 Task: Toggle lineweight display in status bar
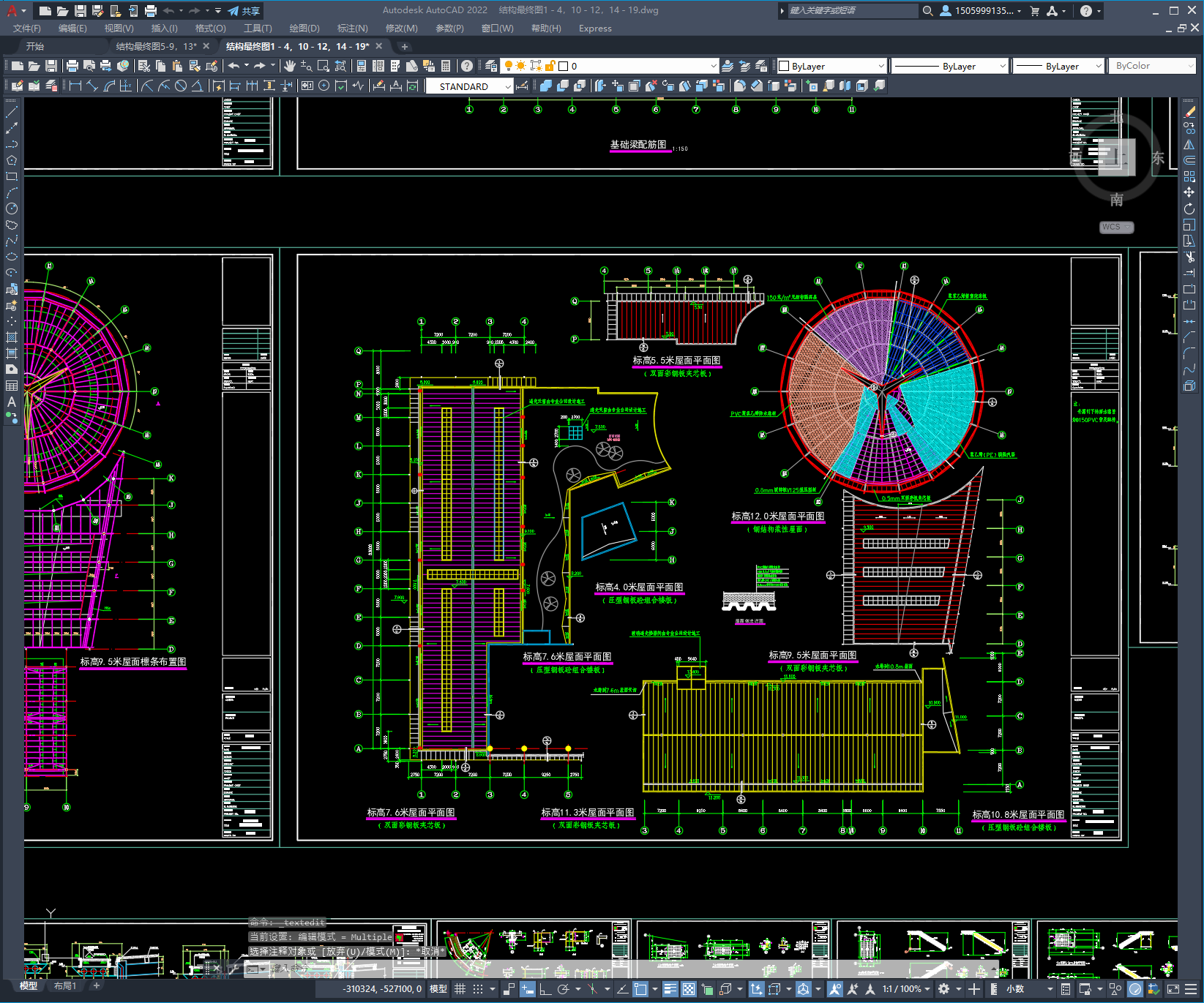tap(670, 989)
